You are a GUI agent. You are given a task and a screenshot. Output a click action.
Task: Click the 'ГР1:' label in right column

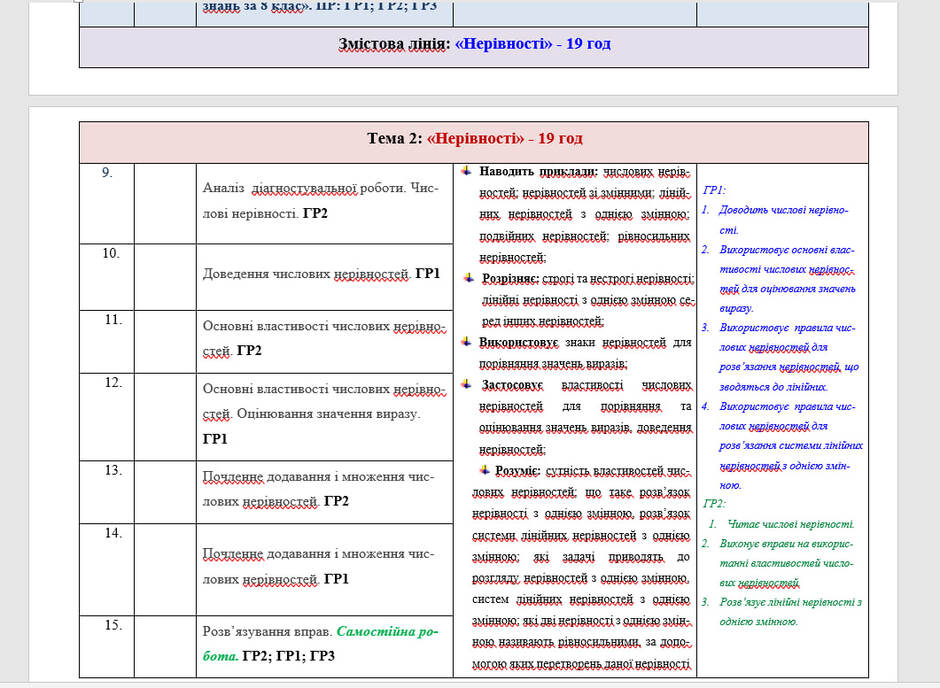point(714,191)
